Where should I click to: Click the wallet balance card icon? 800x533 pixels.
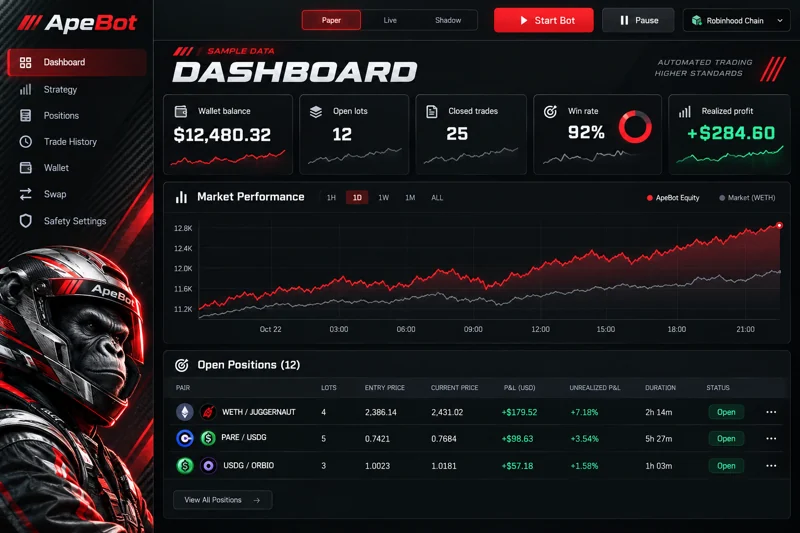pyautogui.click(x=181, y=111)
